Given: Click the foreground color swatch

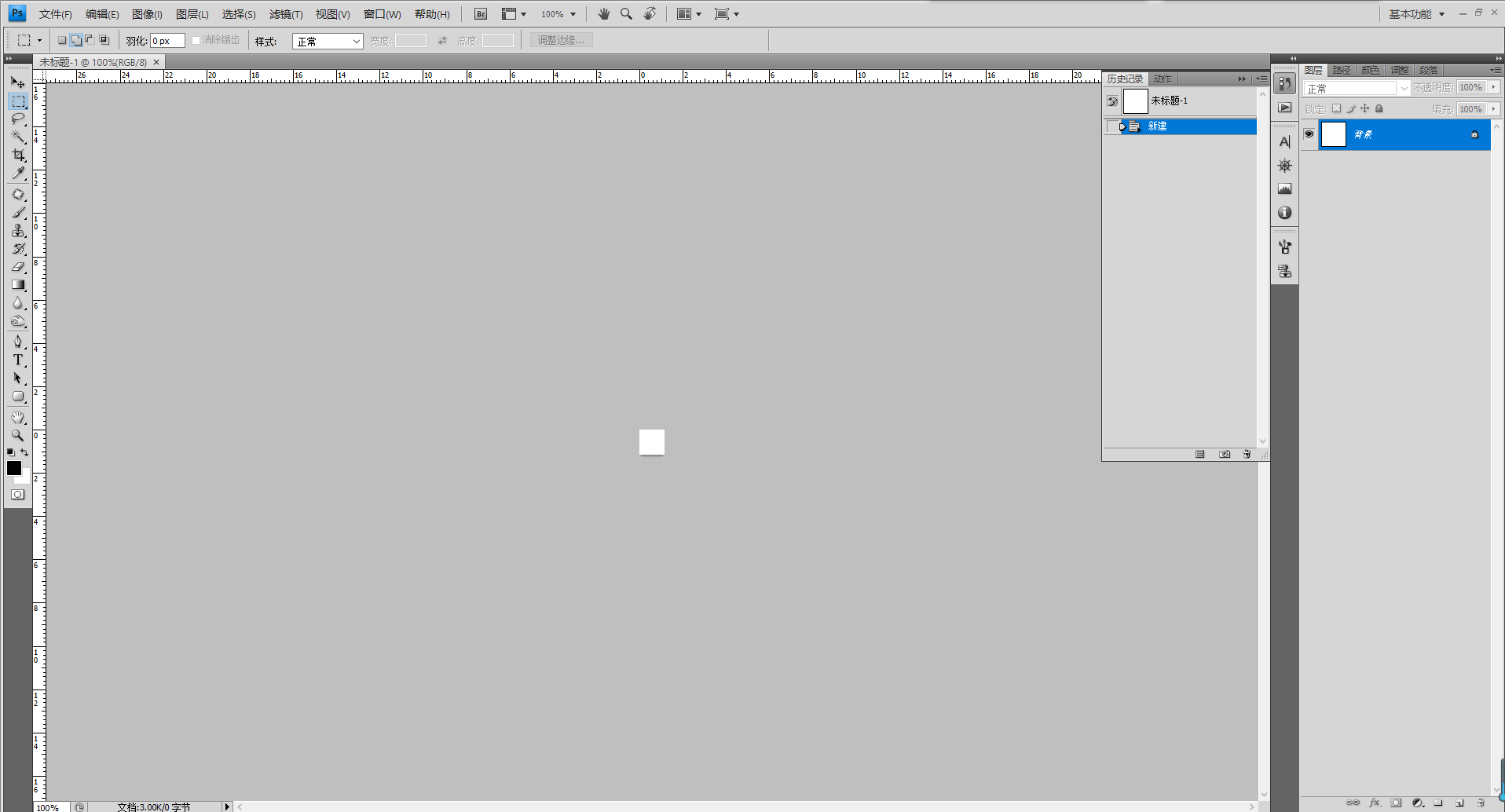Looking at the screenshot, I should pyautogui.click(x=14, y=468).
